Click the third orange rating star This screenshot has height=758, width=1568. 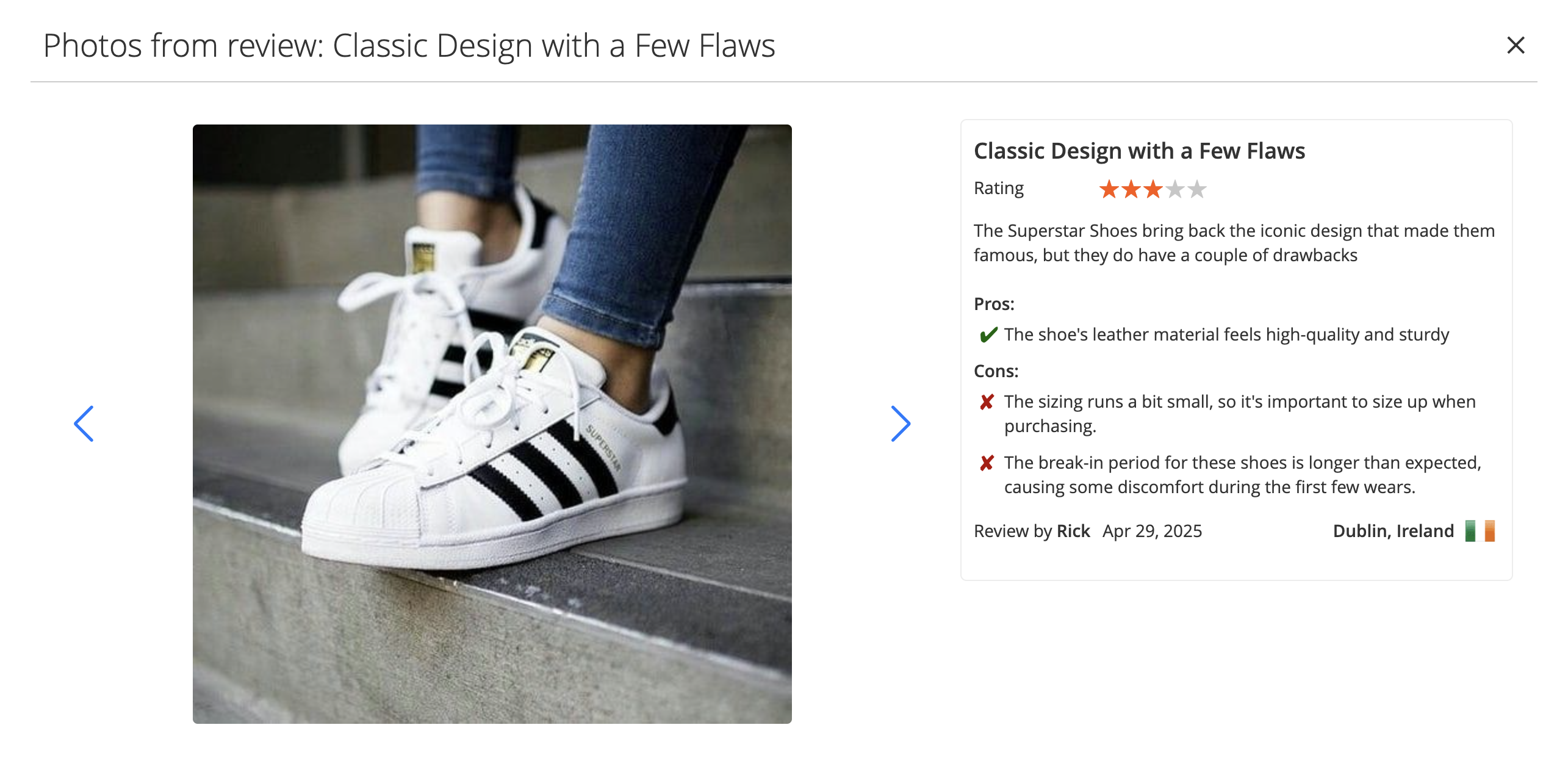(1153, 189)
